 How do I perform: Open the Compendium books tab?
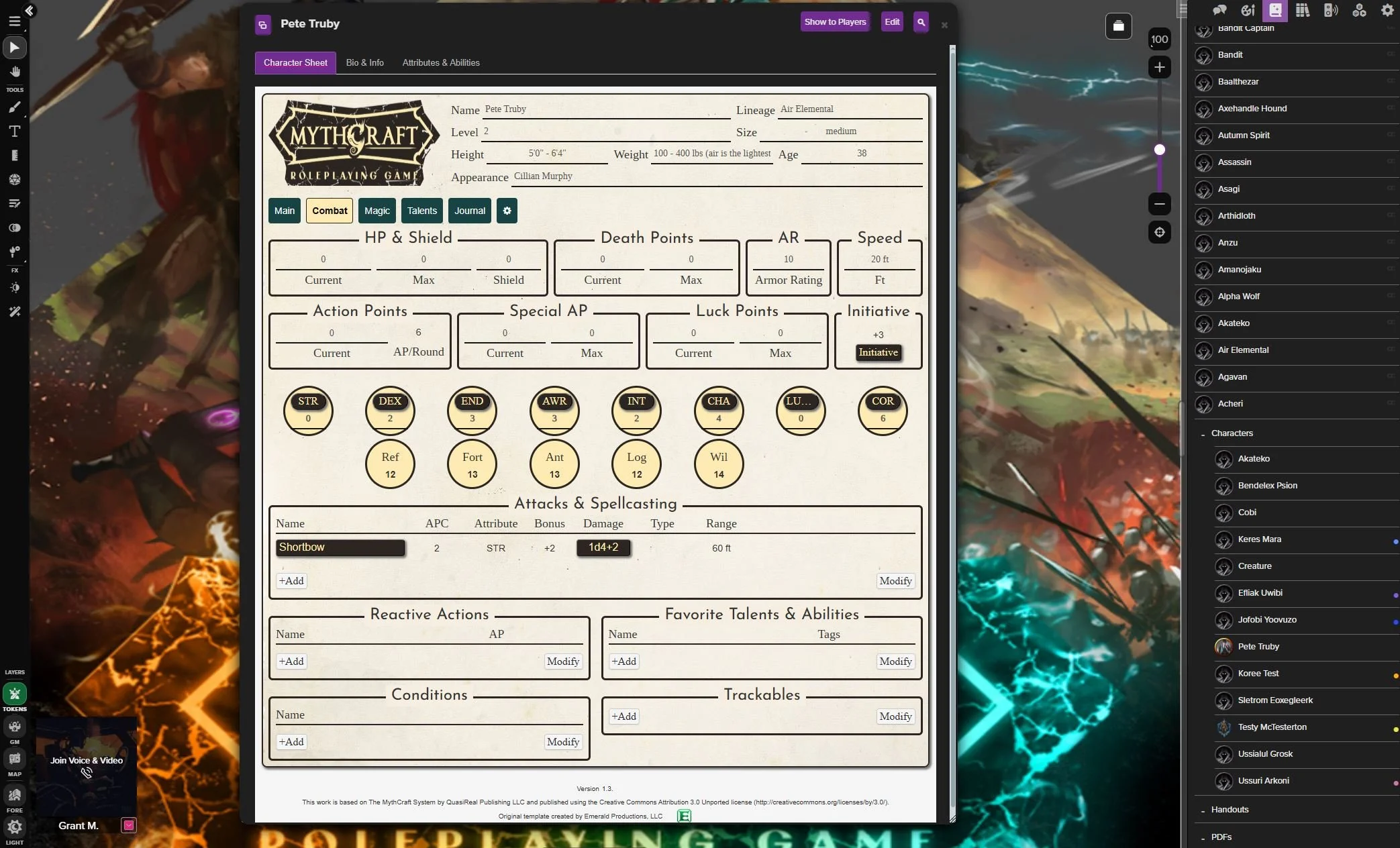coord(1303,10)
